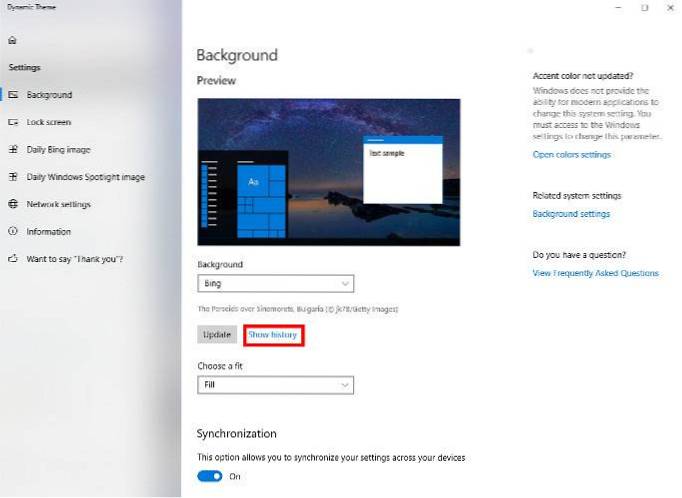This screenshot has height=498, width=682.
Task: Click the Network settings globe icon
Action: [13, 204]
